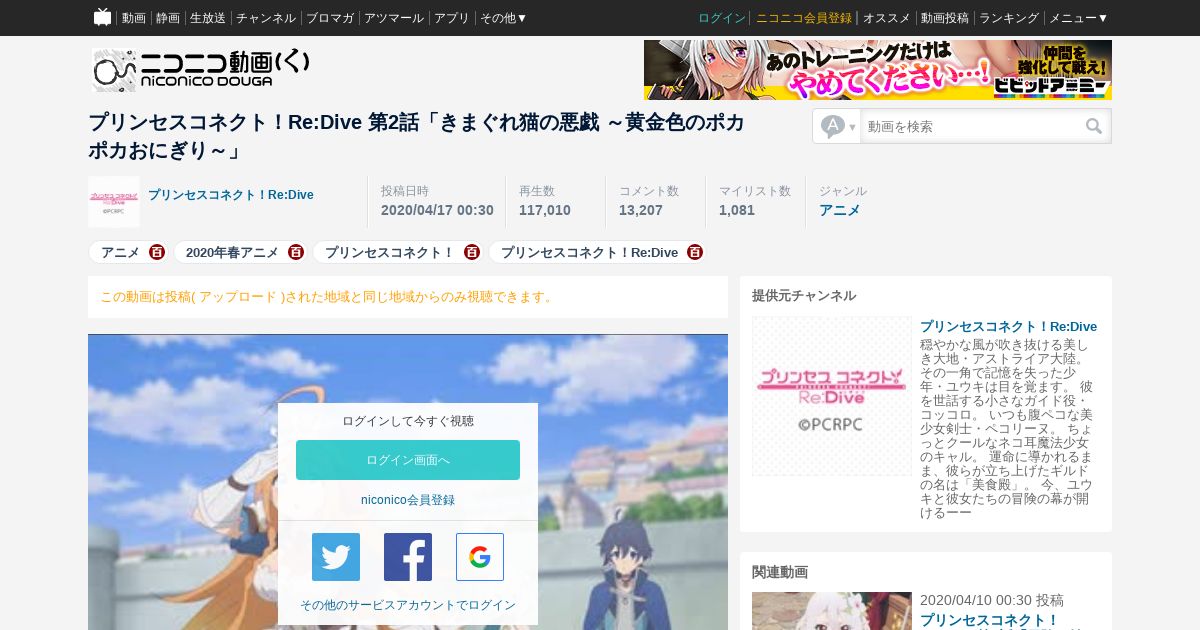Image resolution: width=1200 pixels, height=630 pixels.
Task: Click the ログイン link in top bar
Action: (722, 18)
